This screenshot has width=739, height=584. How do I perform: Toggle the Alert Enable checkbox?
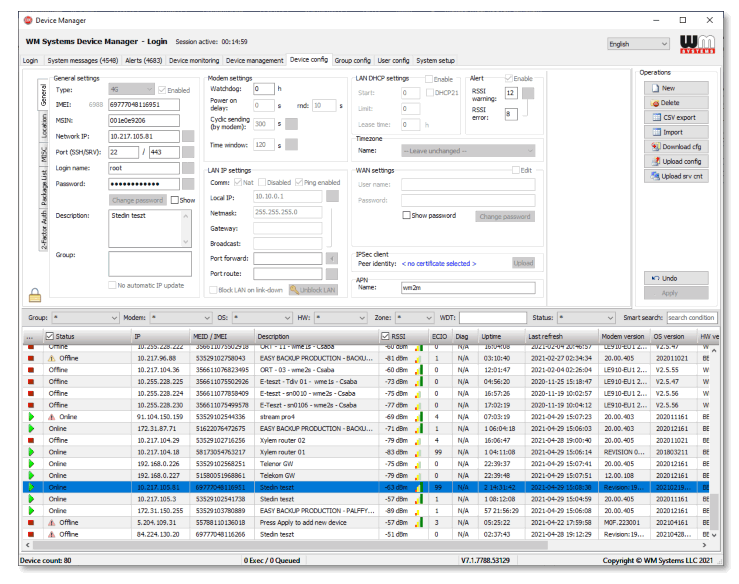(509, 78)
